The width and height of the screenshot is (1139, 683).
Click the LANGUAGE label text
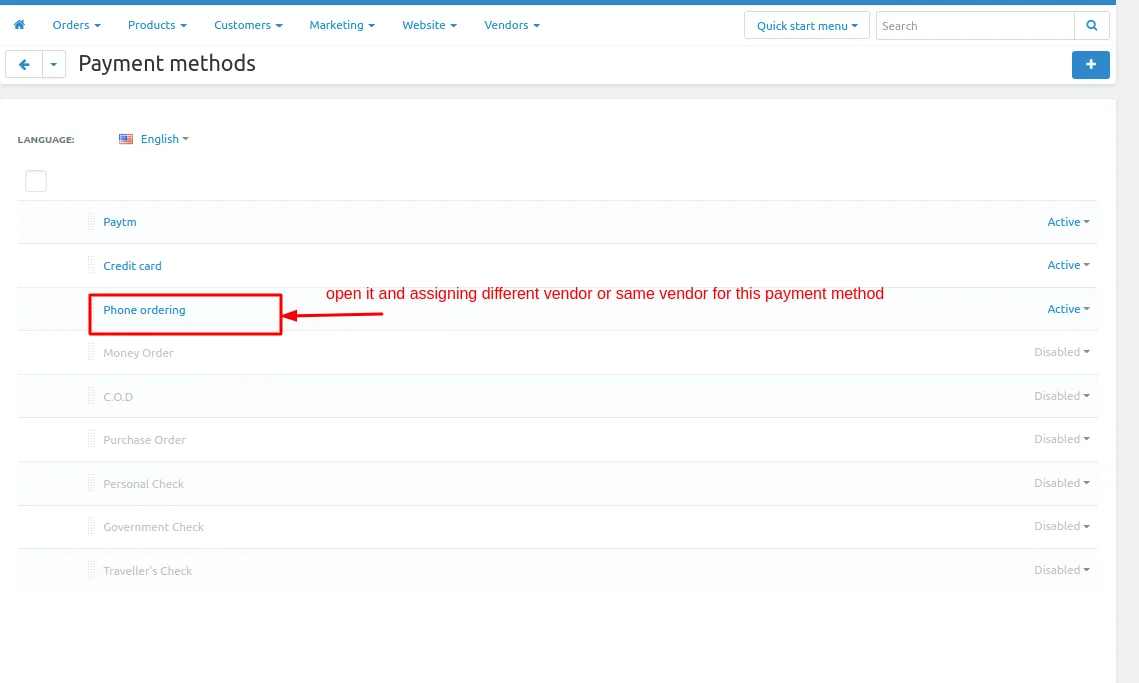coord(46,140)
